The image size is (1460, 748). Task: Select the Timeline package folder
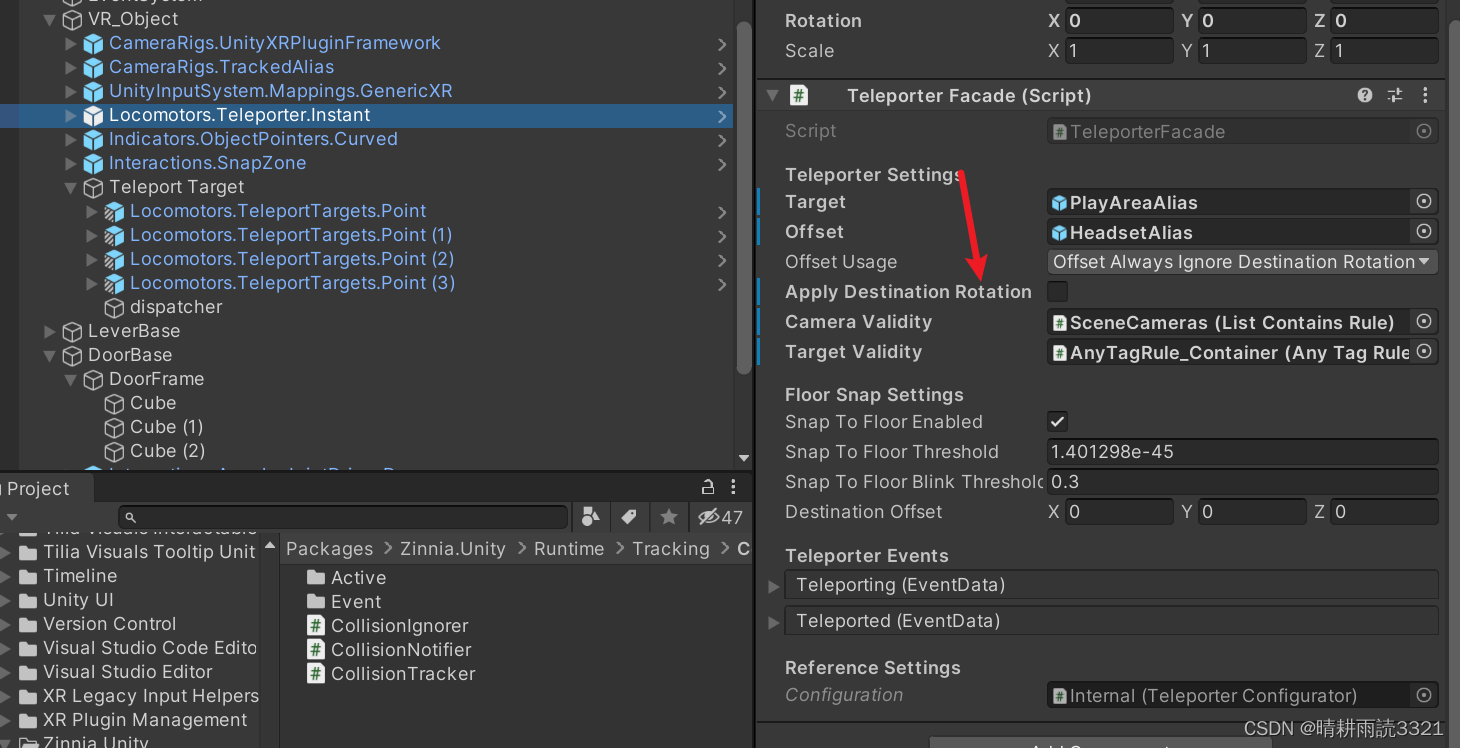tap(80, 576)
